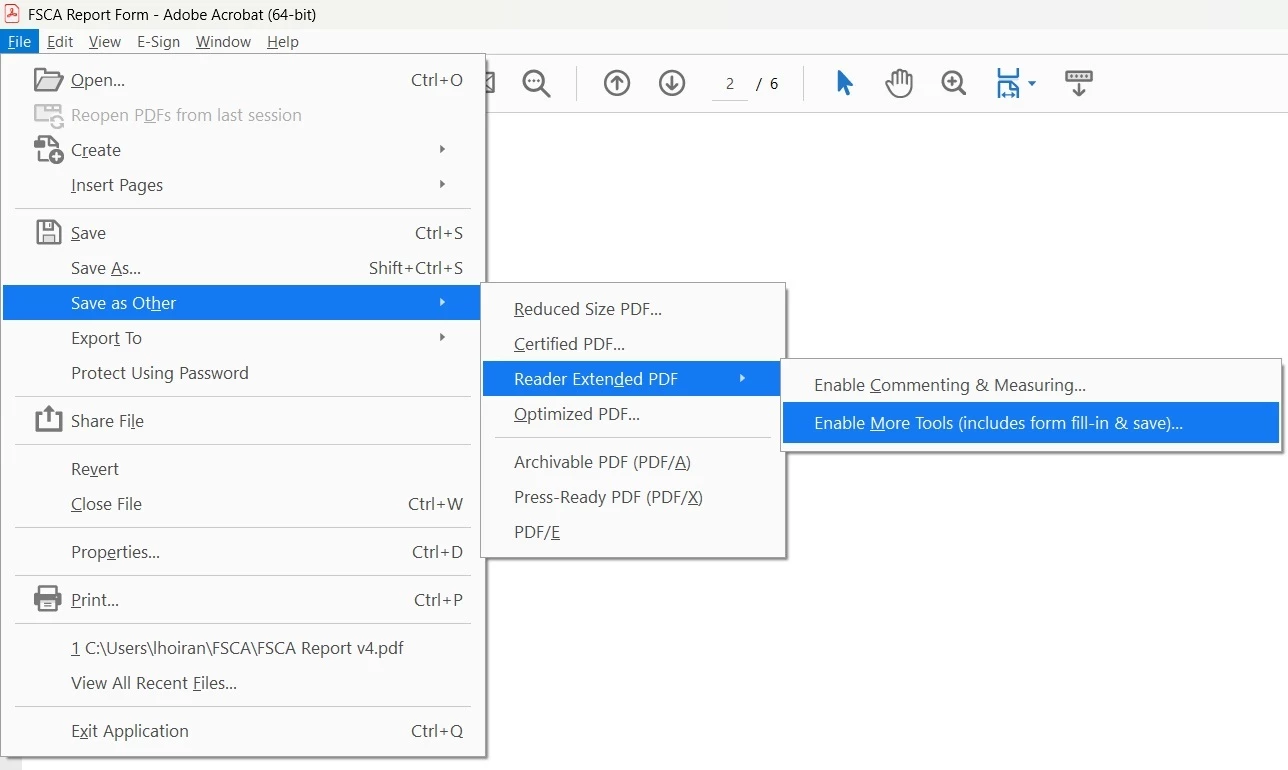Expand the Create submenu
This screenshot has width=1288, height=770.
click(243, 150)
